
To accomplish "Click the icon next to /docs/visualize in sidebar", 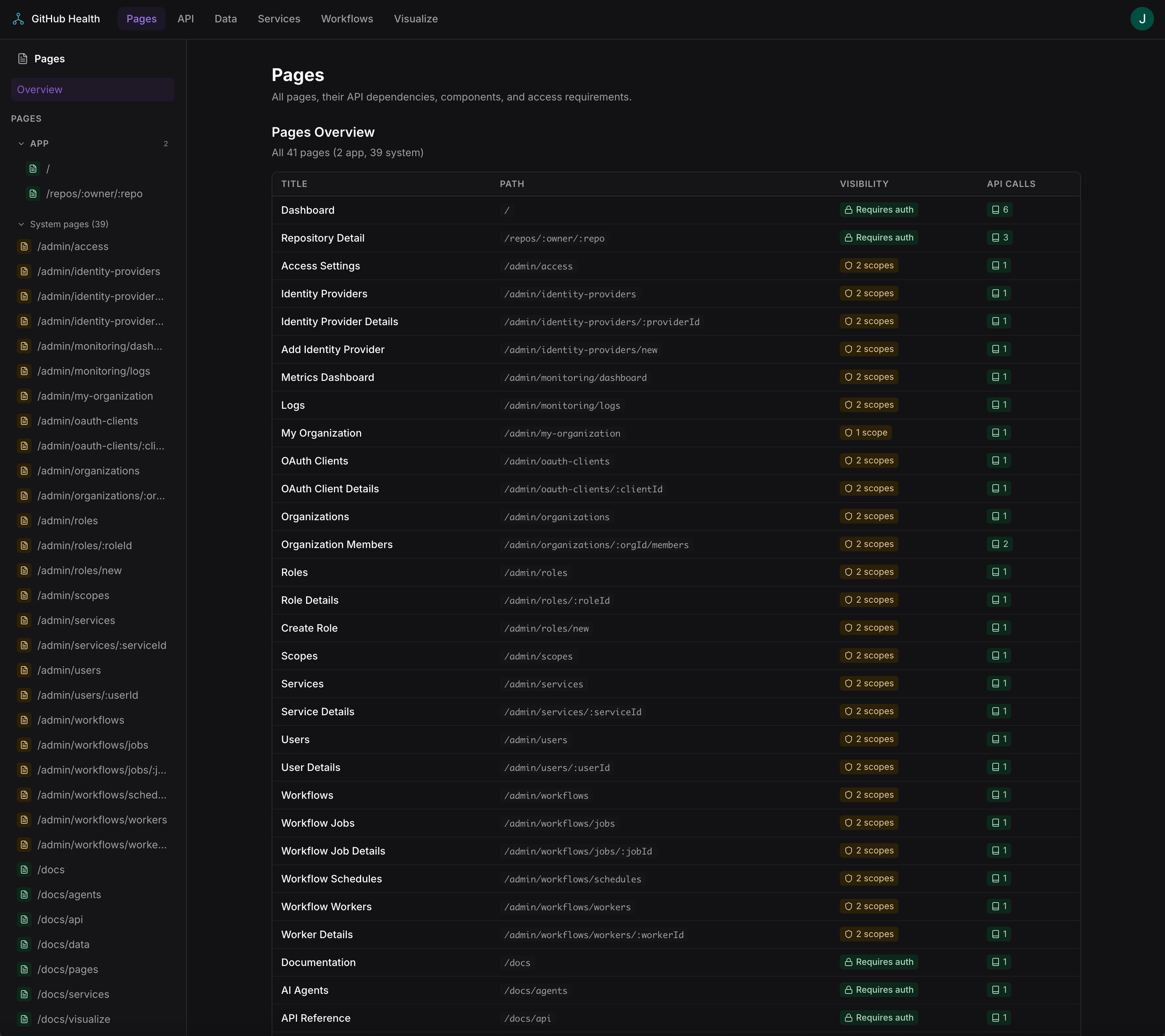I will coord(24,1020).
